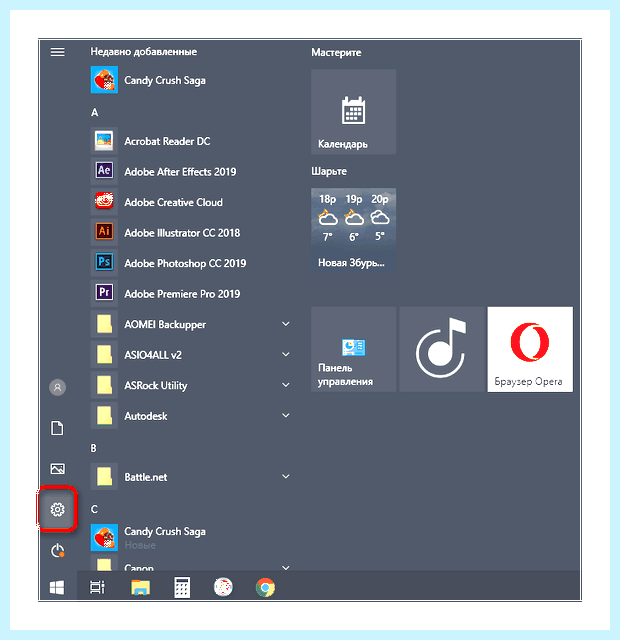Launch Adobe Photoshop CC 2019
This screenshot has width=620, height=640.
(x=190, y=263)
